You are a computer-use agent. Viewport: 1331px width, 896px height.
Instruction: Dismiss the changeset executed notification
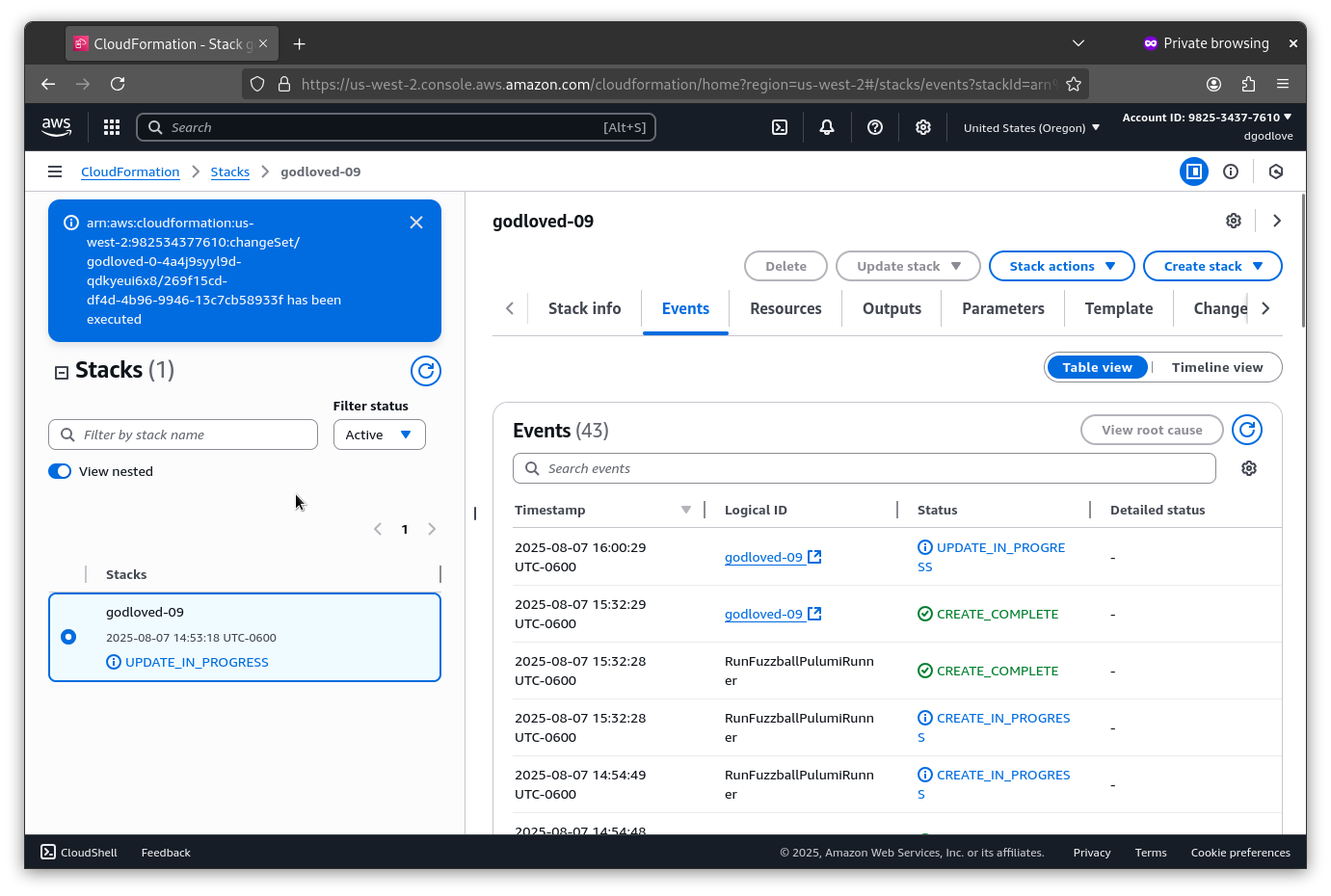tap(416, 223)
